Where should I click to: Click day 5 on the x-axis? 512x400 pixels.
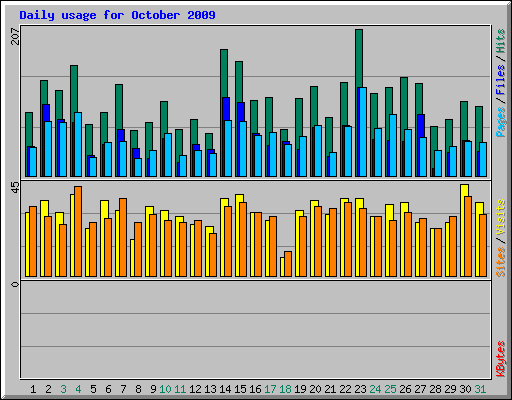pyautogui.click(x=93, y=389)
